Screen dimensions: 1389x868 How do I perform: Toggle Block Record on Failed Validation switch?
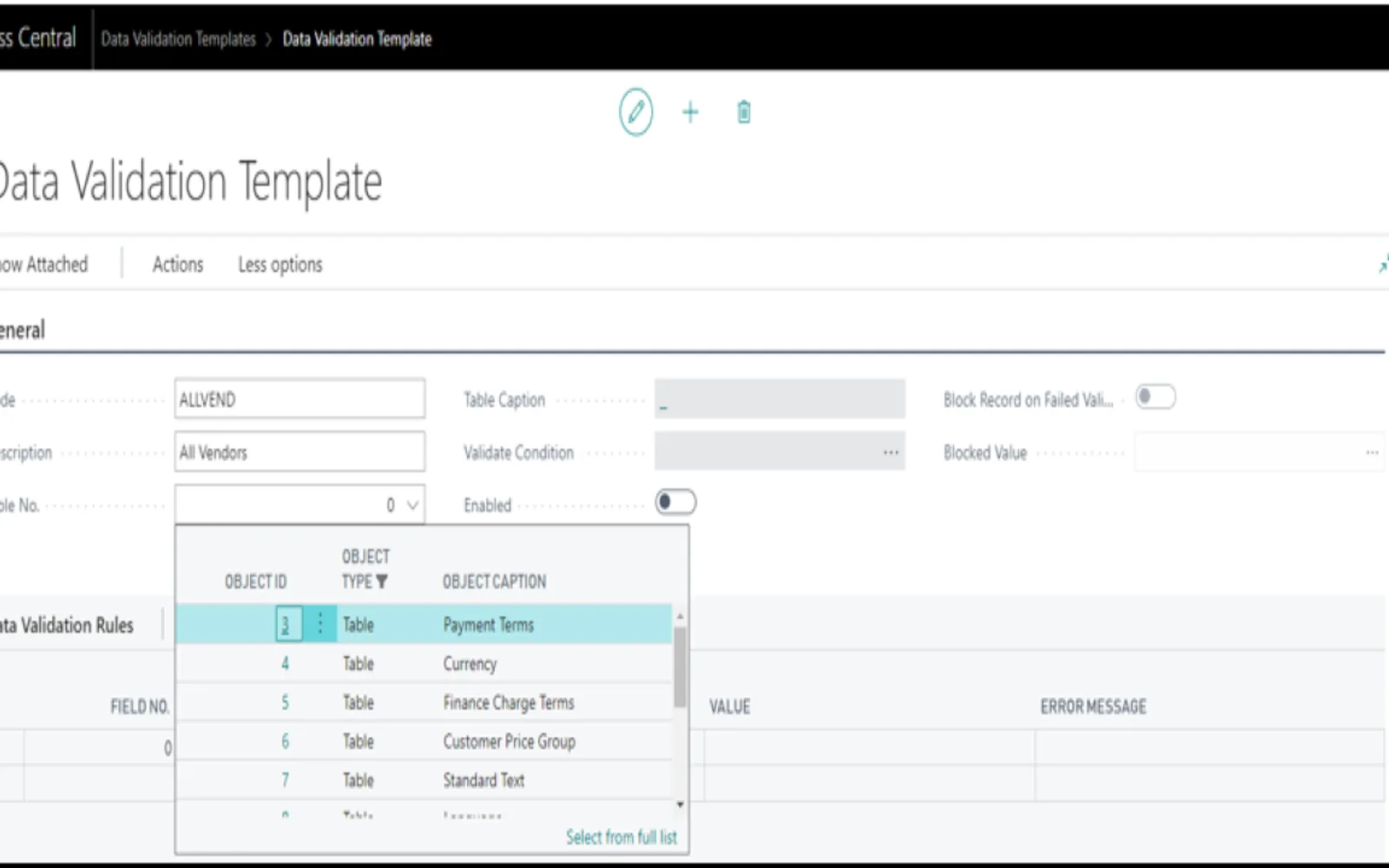point(1155,398)
